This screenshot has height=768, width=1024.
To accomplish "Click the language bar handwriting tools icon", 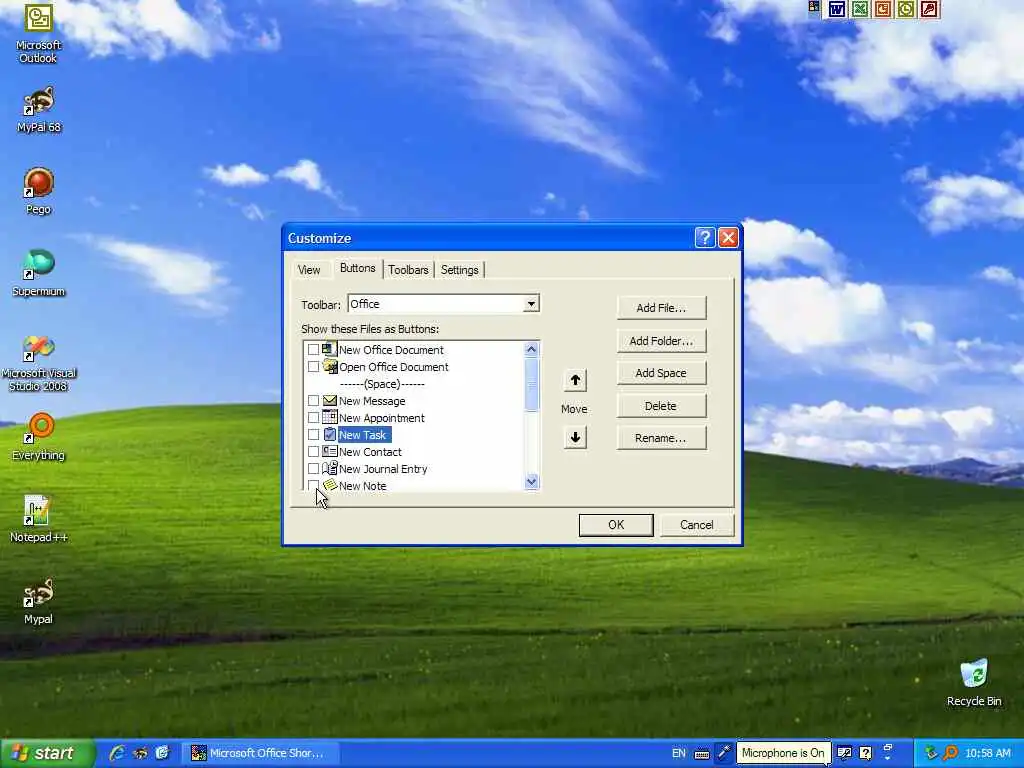I will coord(844,753).
